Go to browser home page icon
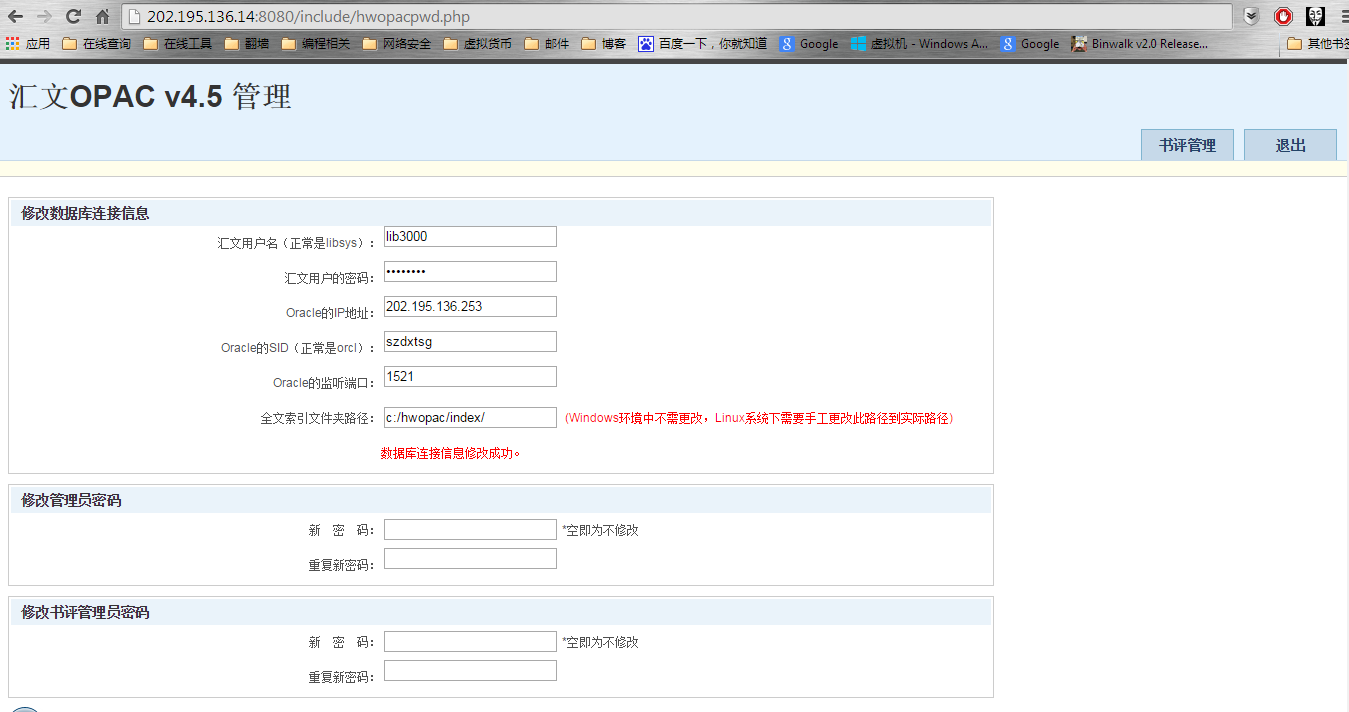 point(102,16)
